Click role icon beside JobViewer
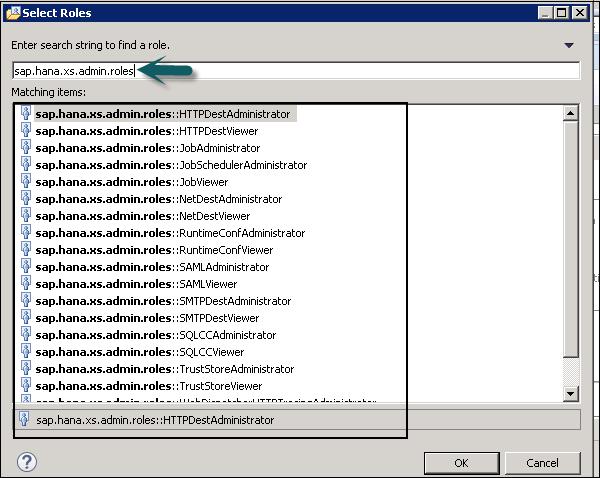 26,181
